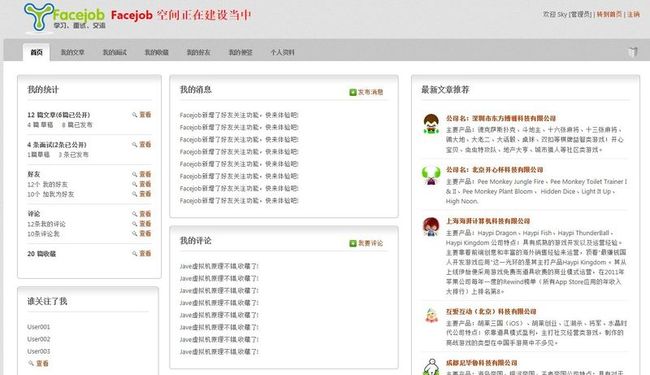Viewport: 650px width, 375px height.
Task: Click magnifier icon in 4 条面试 row
Action: pos(135,145)
